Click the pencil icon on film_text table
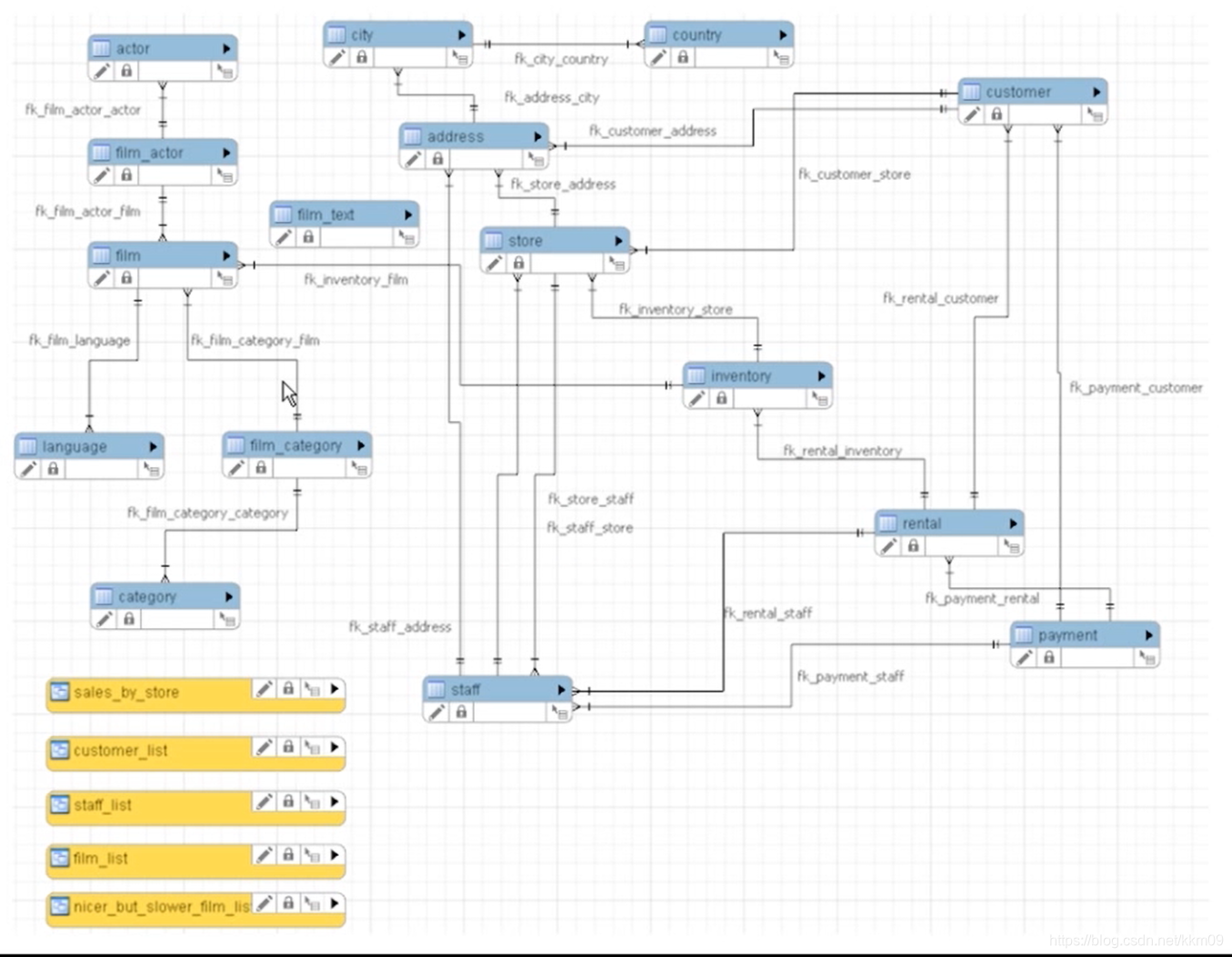 point(284,237)
